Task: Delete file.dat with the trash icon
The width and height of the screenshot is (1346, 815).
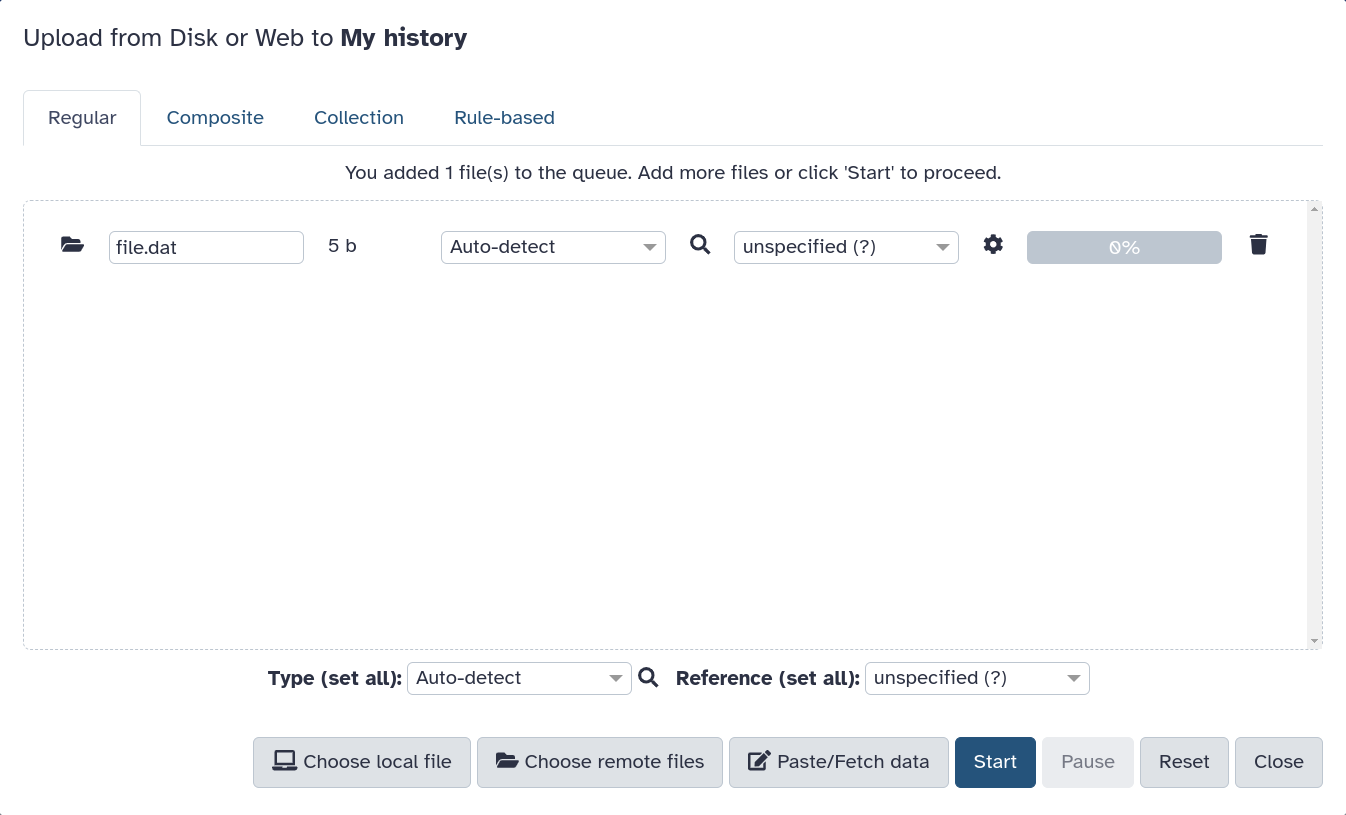Action: (1259, 245)
